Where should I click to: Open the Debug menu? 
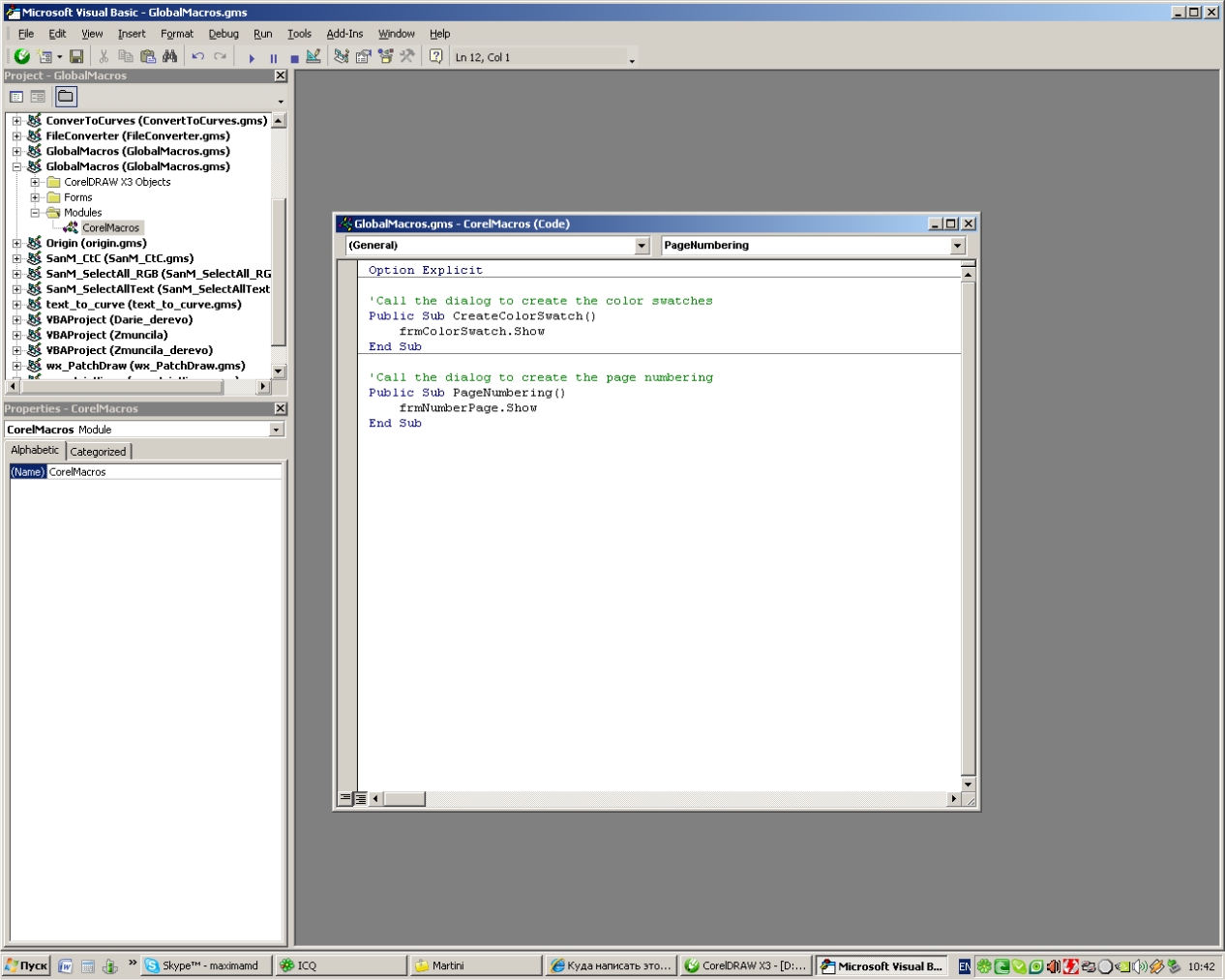(224, 34)
